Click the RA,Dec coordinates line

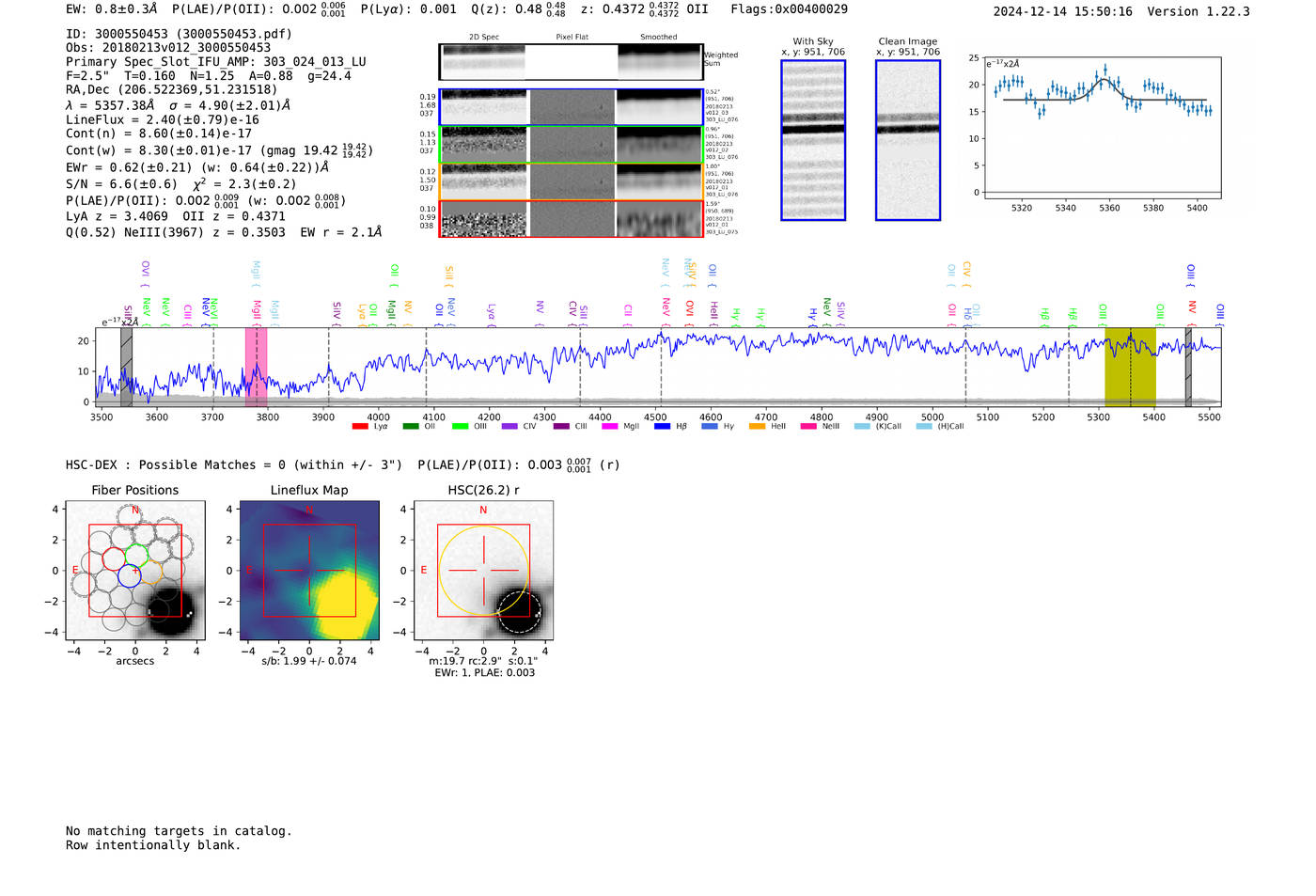click(172, 90)
